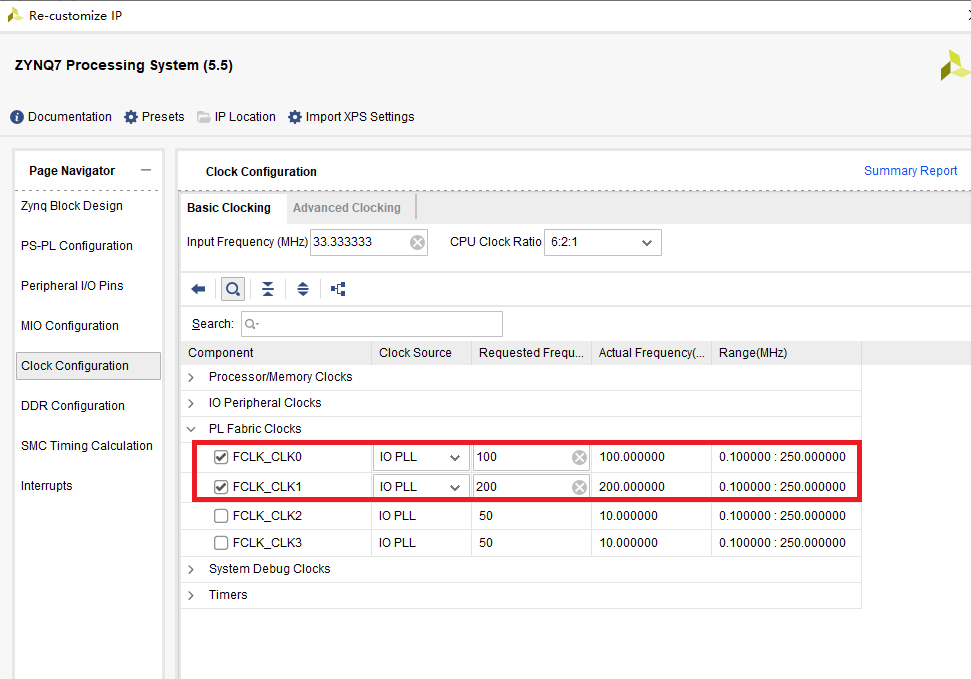971x679 pixels.
Task: Open the Summary Report link
Action: click(910, 171)
